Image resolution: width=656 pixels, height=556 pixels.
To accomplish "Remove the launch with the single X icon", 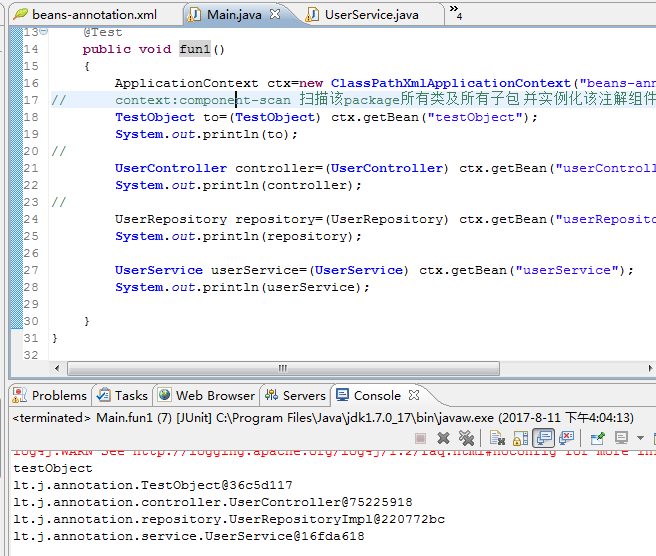I will [x=443, y=438].
